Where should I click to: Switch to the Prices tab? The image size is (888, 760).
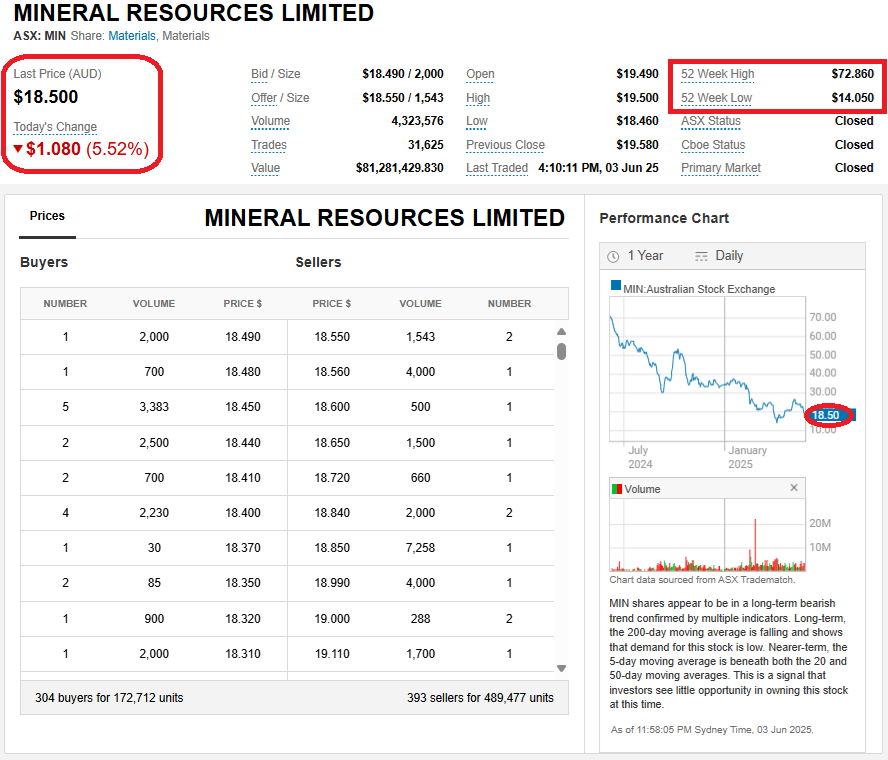click(47, 216)
